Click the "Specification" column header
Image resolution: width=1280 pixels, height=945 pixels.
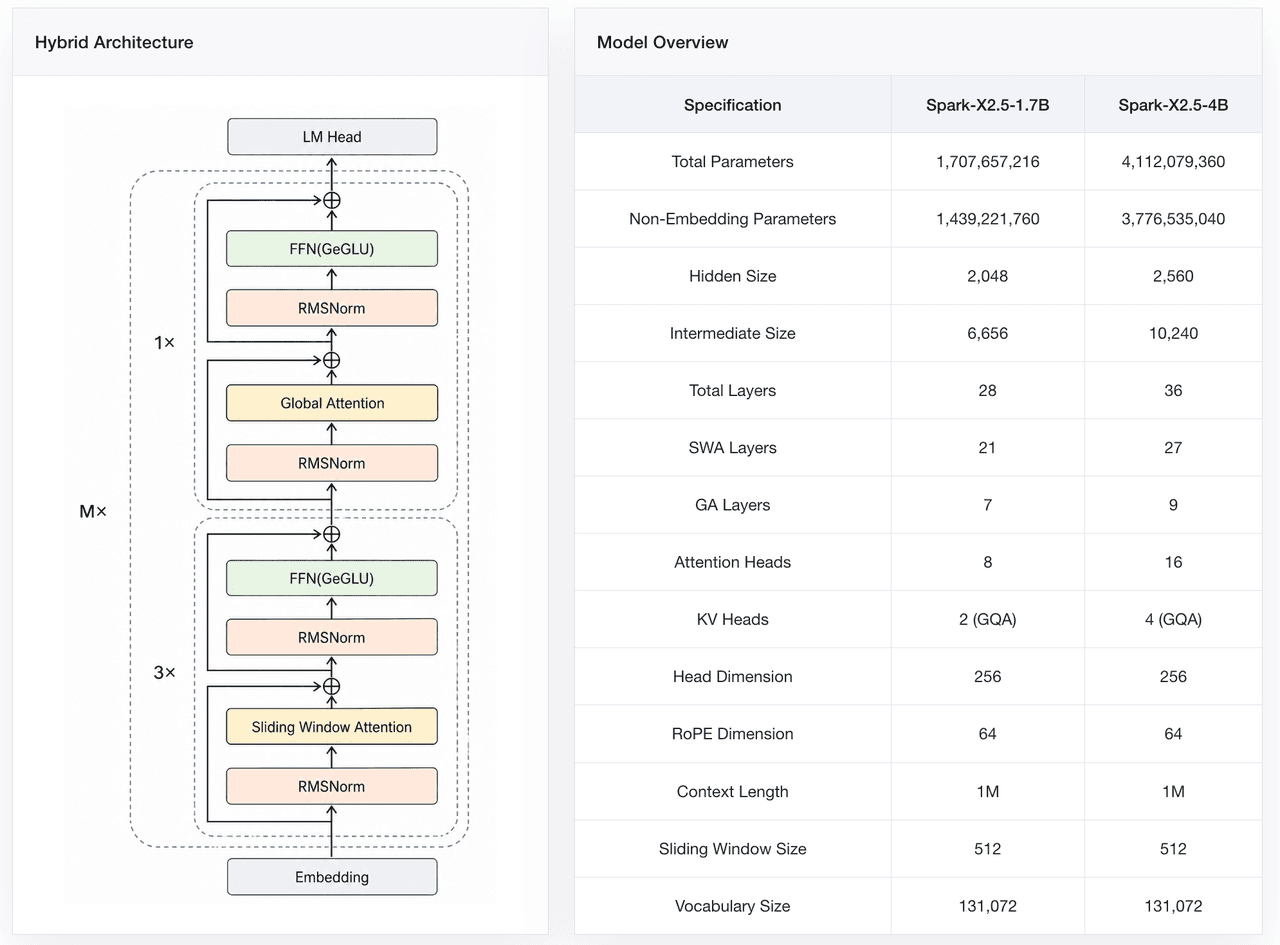[x=733, y=105]
